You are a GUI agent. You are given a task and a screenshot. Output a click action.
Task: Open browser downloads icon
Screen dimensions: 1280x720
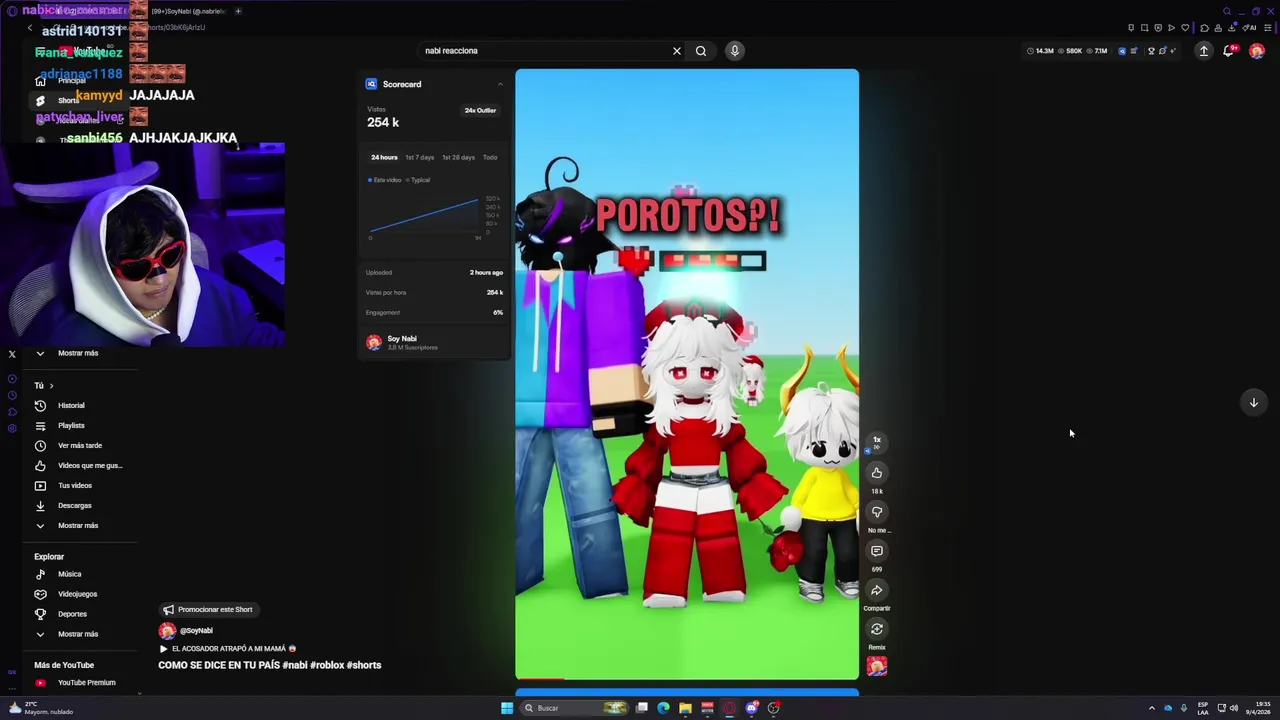pos(1232,27)
